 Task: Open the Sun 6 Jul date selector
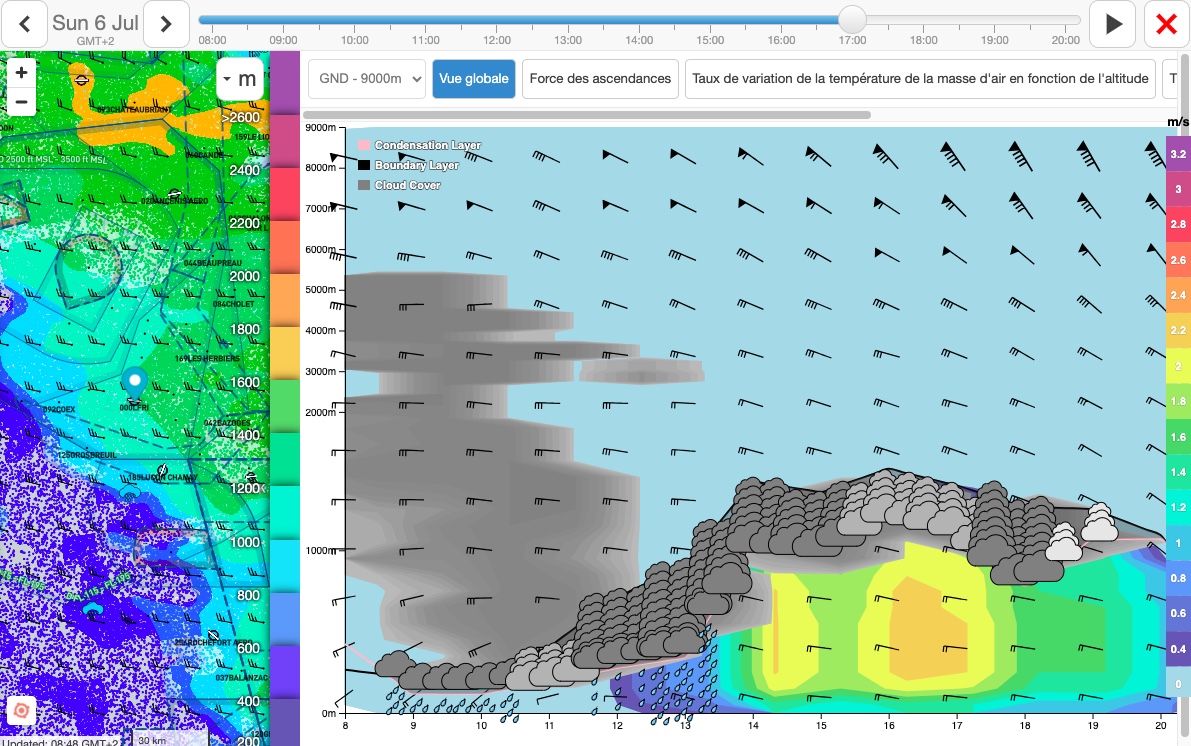[x=95, y=24]
